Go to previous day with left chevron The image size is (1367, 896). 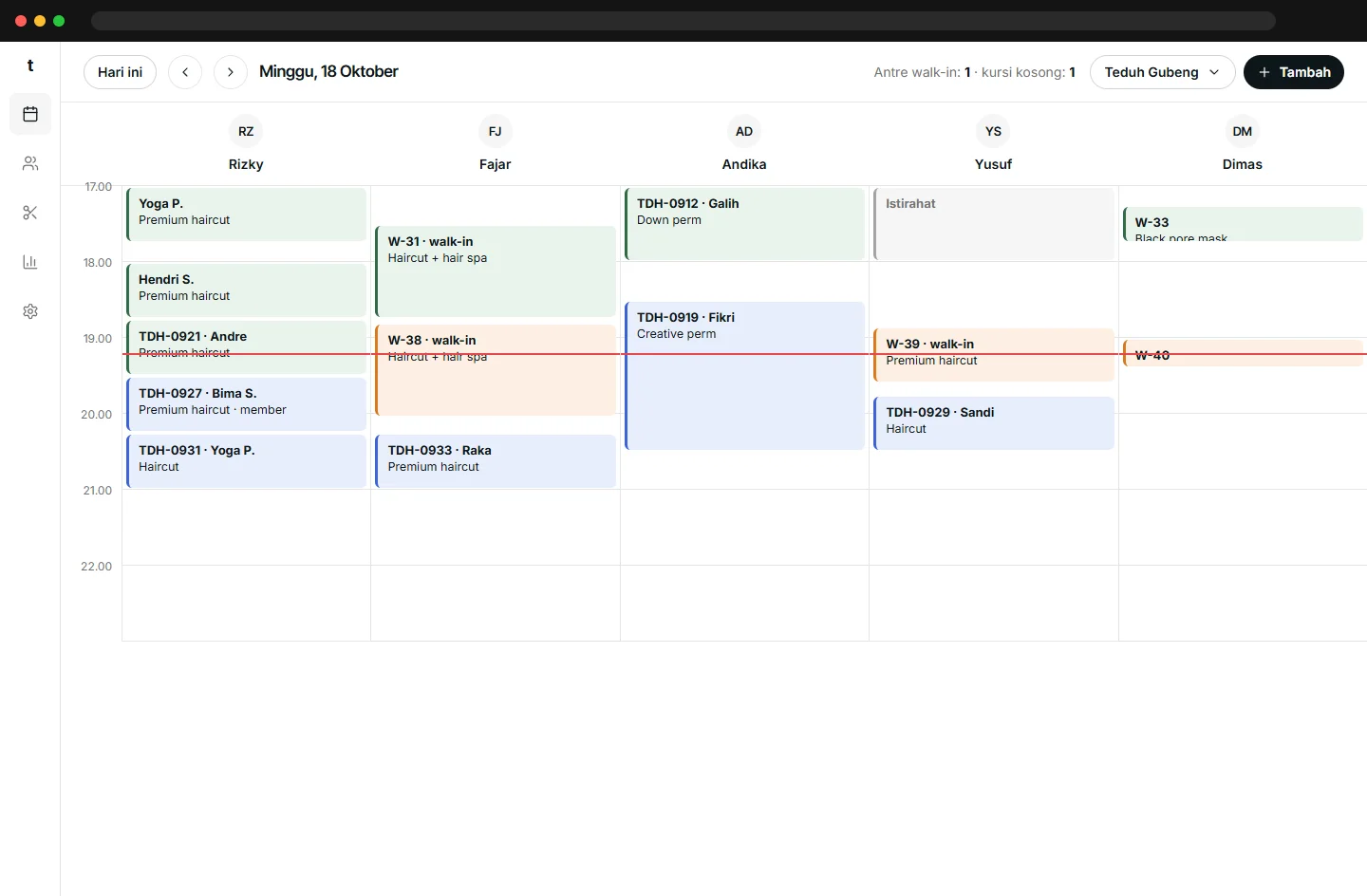(185, 72)
